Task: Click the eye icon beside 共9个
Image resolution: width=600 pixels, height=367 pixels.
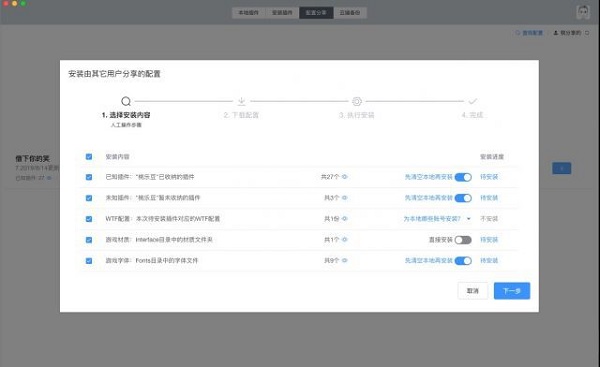Action: [x=345, y=260]
